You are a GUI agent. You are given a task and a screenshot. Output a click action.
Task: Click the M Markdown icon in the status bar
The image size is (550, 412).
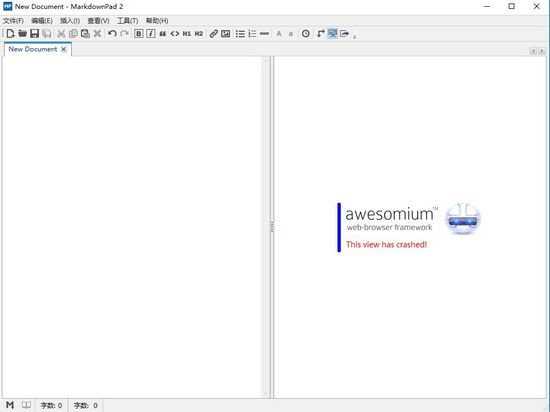point(10,405)
